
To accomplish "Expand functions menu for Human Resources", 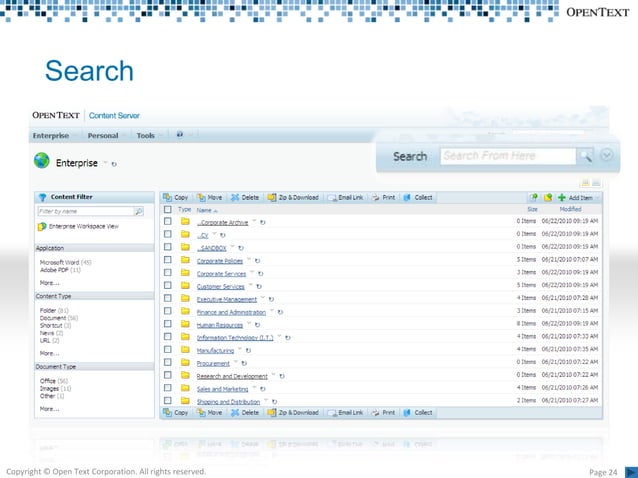I will tap(249, 324).
